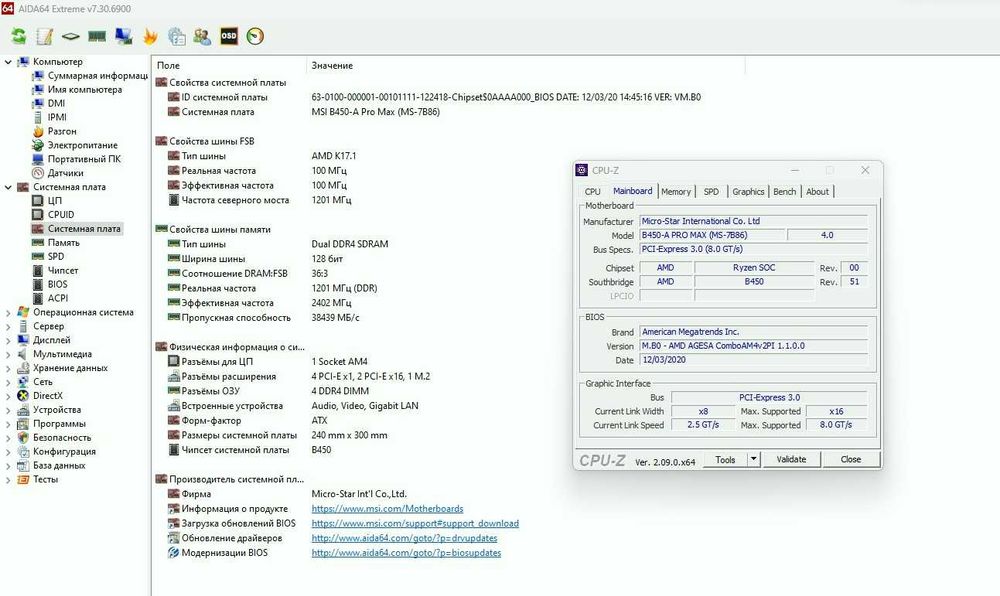Open the MSI support download link
This screenshot has height=596, width=1000.
415,524
